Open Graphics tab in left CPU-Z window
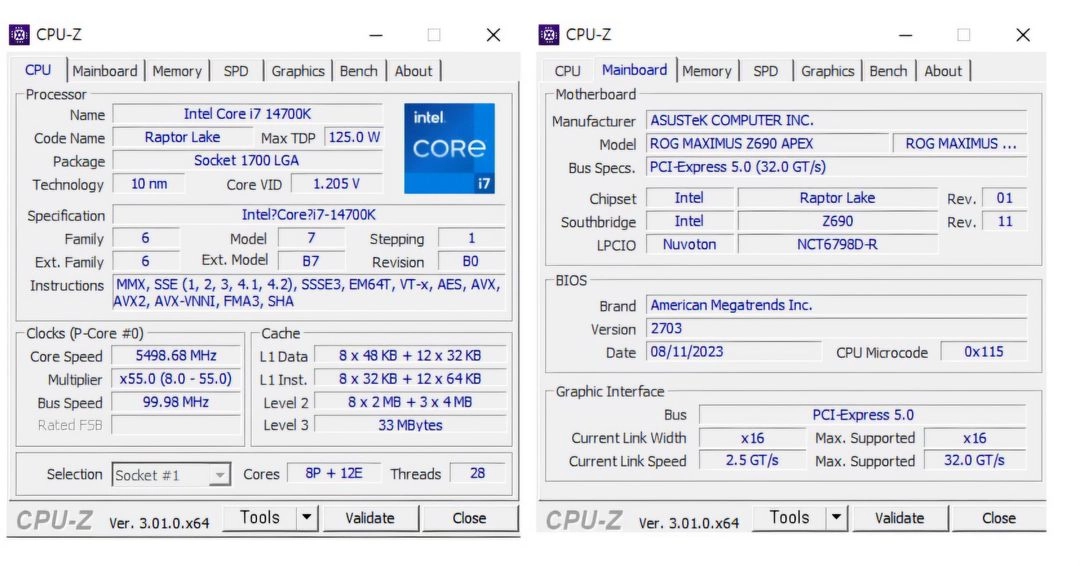 click(298, 71)
